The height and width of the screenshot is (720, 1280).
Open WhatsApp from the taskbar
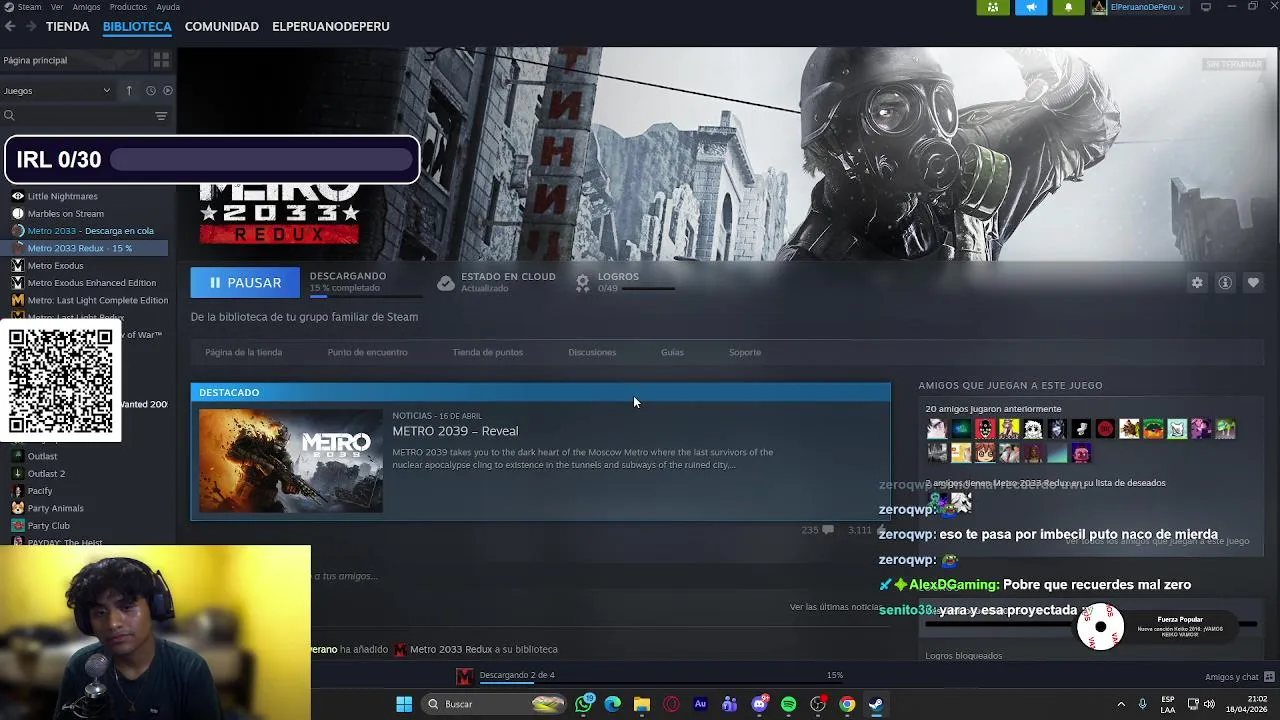point(584,704)
